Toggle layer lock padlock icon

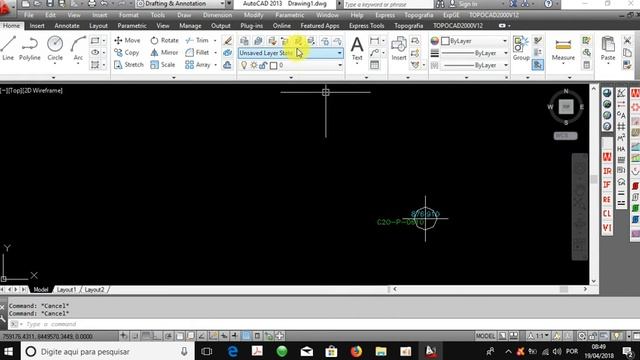(x=263, y=65)
